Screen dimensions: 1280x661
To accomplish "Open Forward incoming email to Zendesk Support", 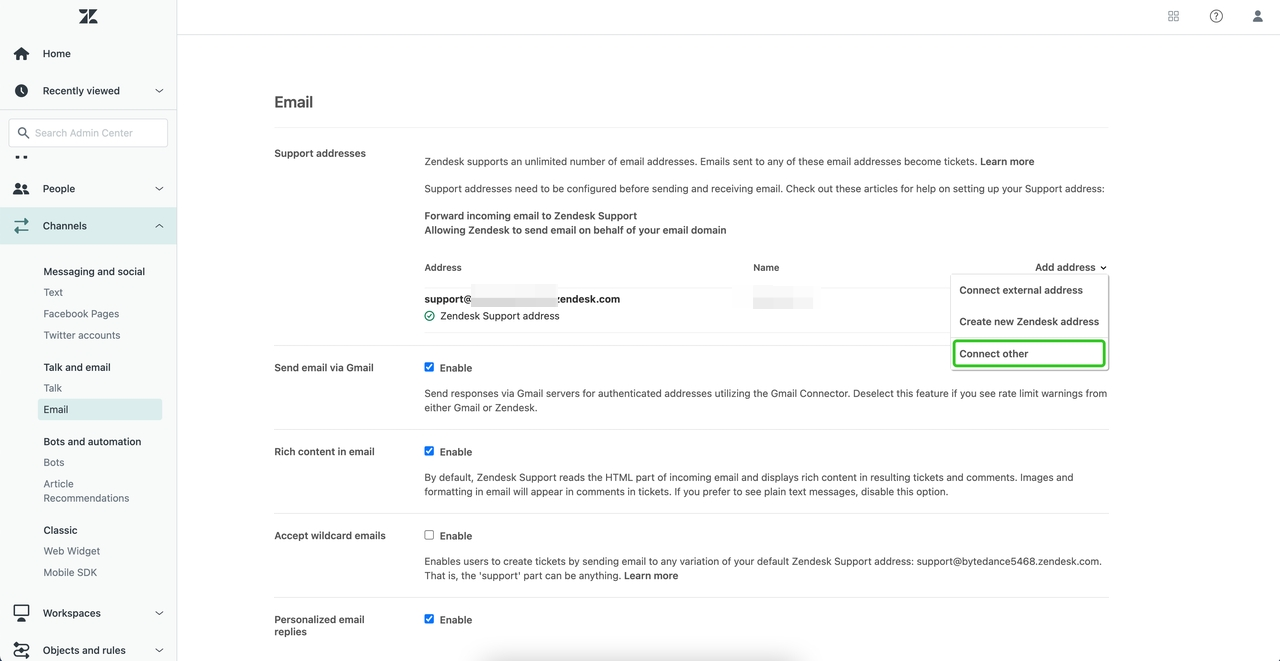I will 530,216.
